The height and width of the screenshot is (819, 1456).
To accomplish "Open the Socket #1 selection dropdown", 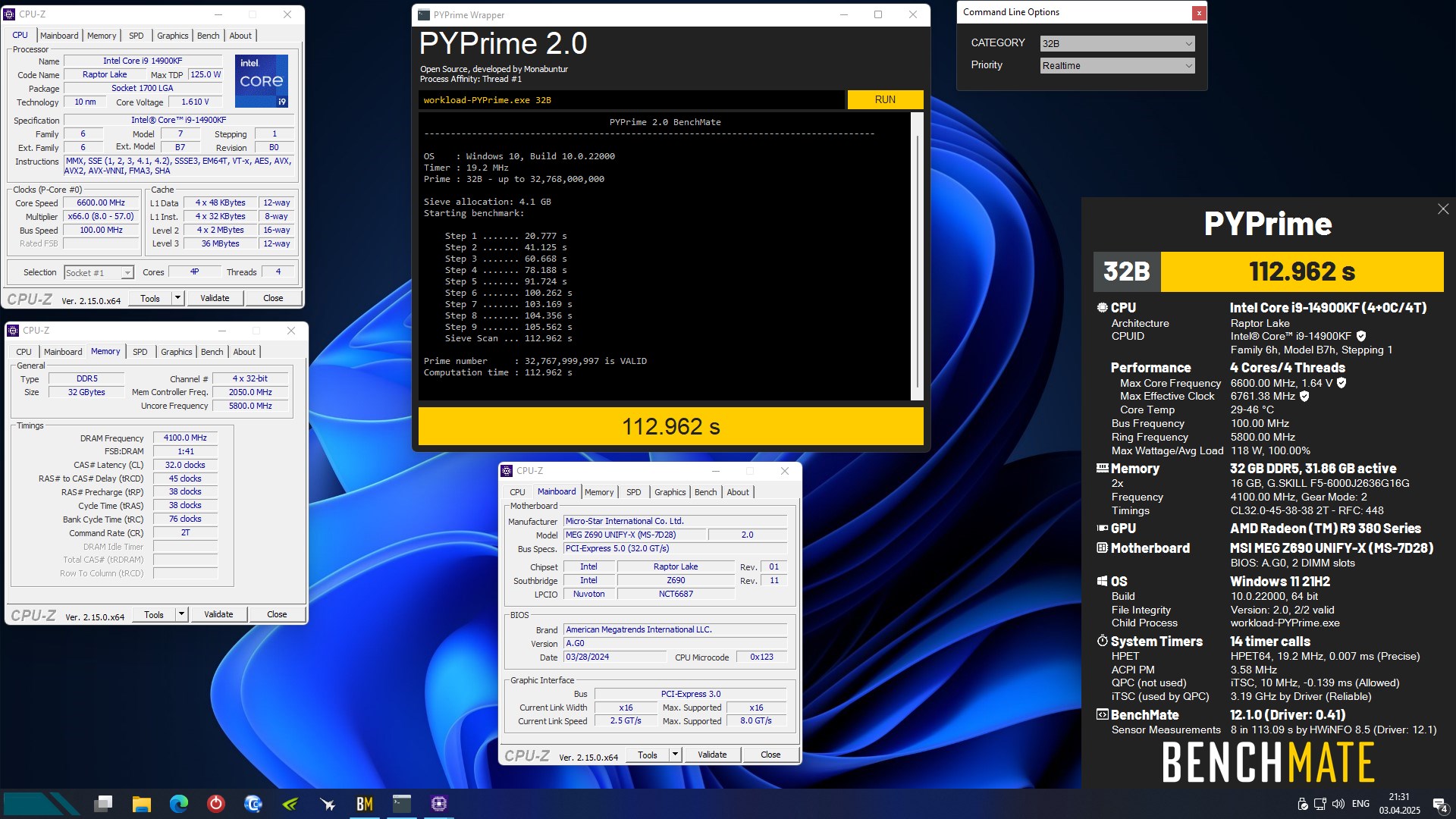I will pos(99,273).
